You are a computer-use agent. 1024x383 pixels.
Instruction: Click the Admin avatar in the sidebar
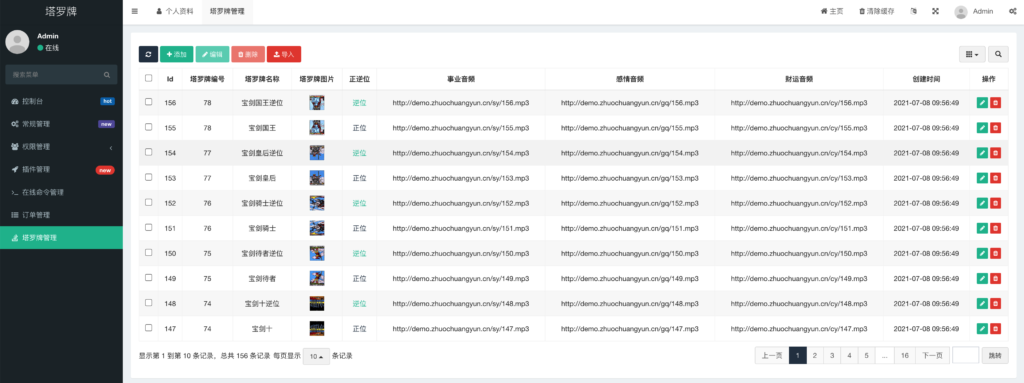point(17,42)
